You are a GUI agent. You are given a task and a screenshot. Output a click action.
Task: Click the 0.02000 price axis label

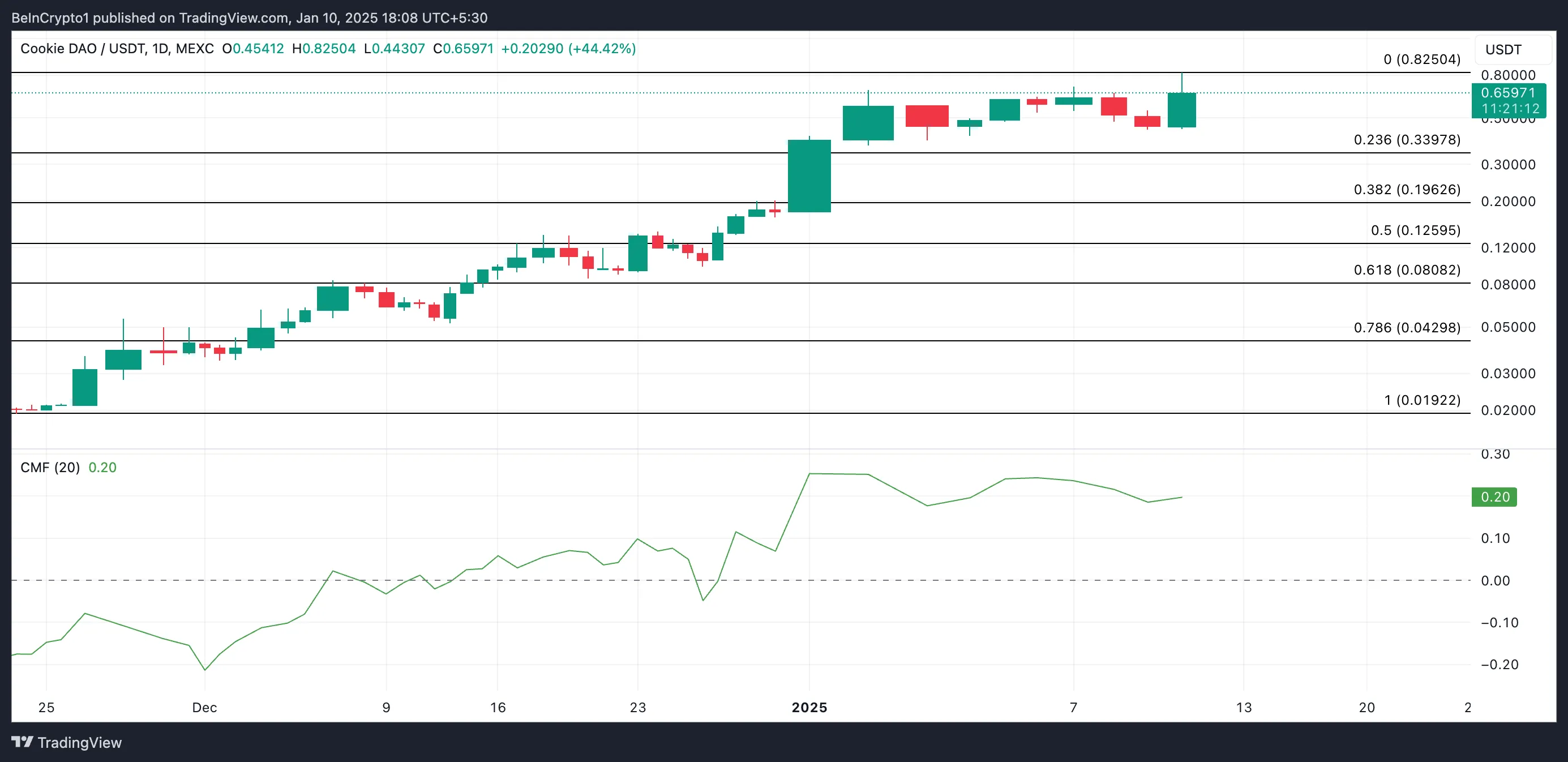[x=1508, y=411]
